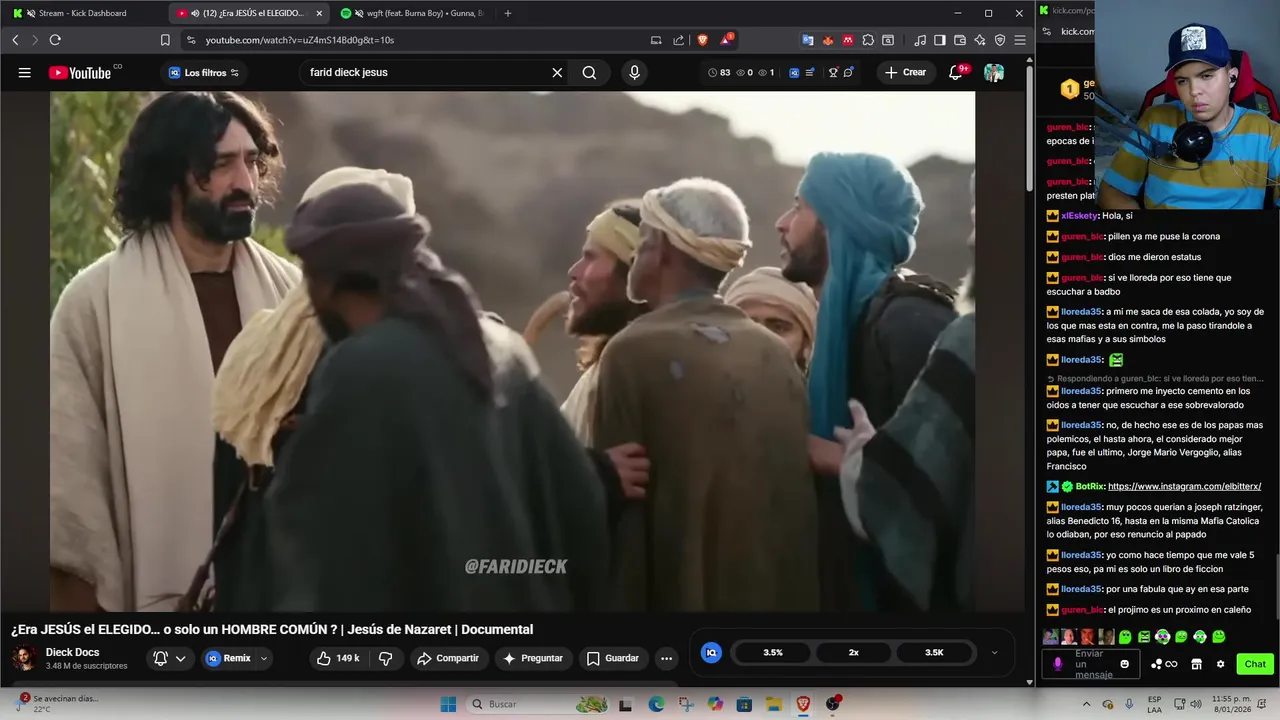
Task: Send message with green Chat button
Action: 1255,664
